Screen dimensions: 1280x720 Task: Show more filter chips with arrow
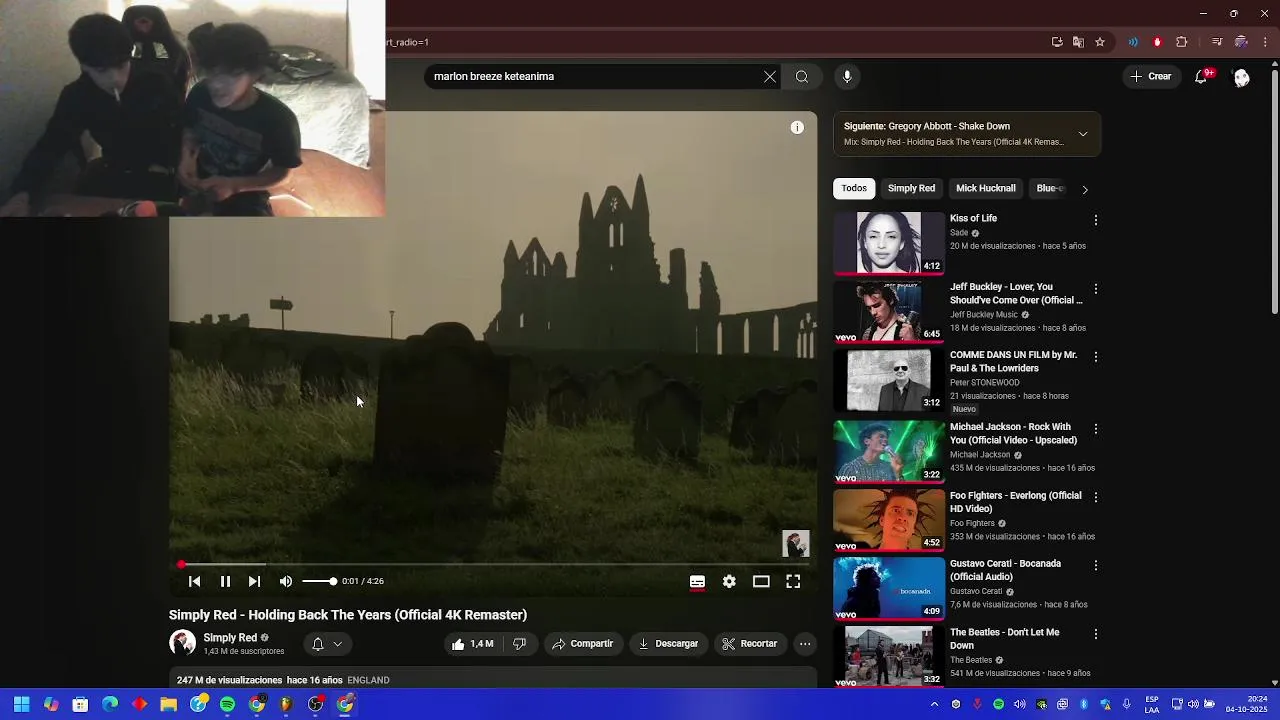(1085, 189)
